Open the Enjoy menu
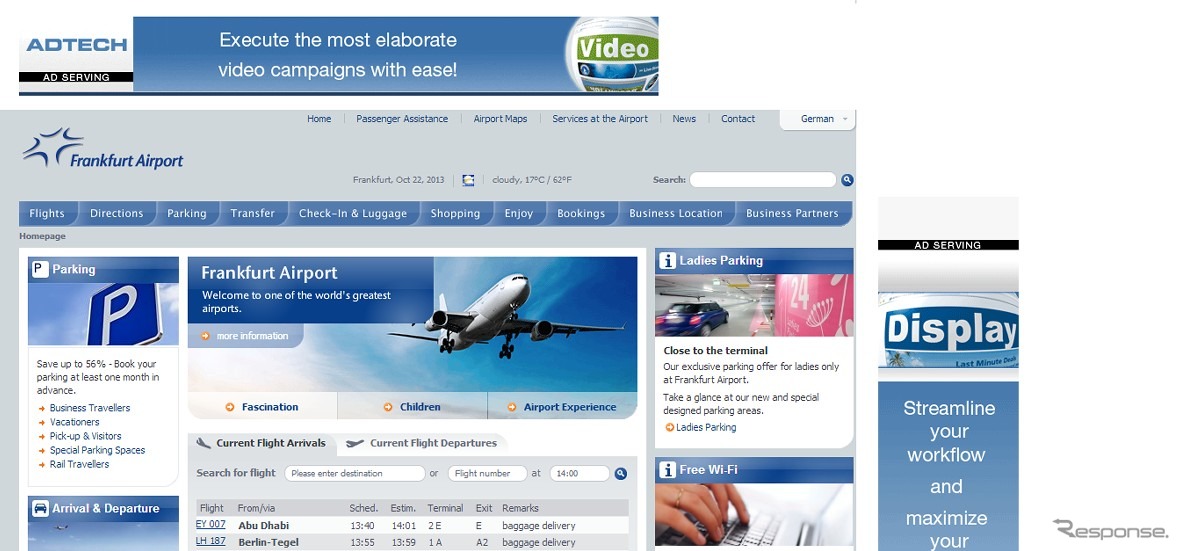The width and height of the screenshot is (1180, 551). coord(519,214)
